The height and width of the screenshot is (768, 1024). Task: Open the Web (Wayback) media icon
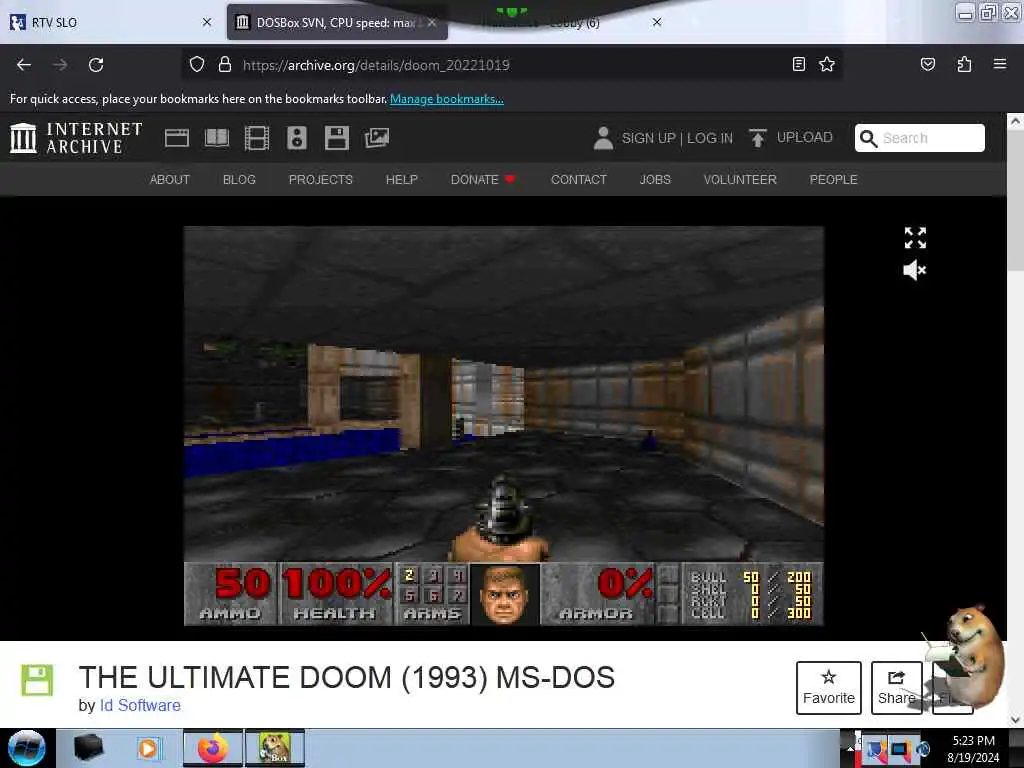tap(176, 138)
